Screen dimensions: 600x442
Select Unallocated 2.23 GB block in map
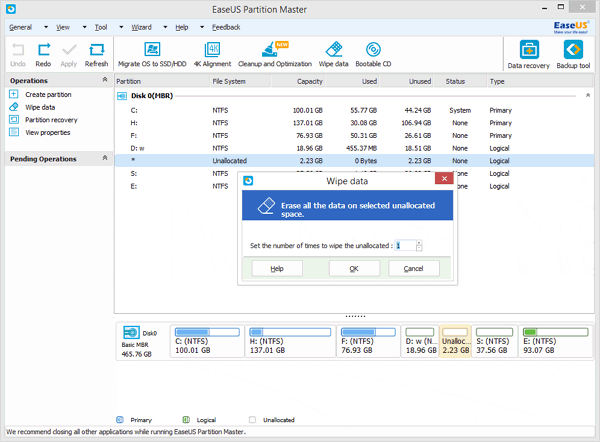click(455, 341)
